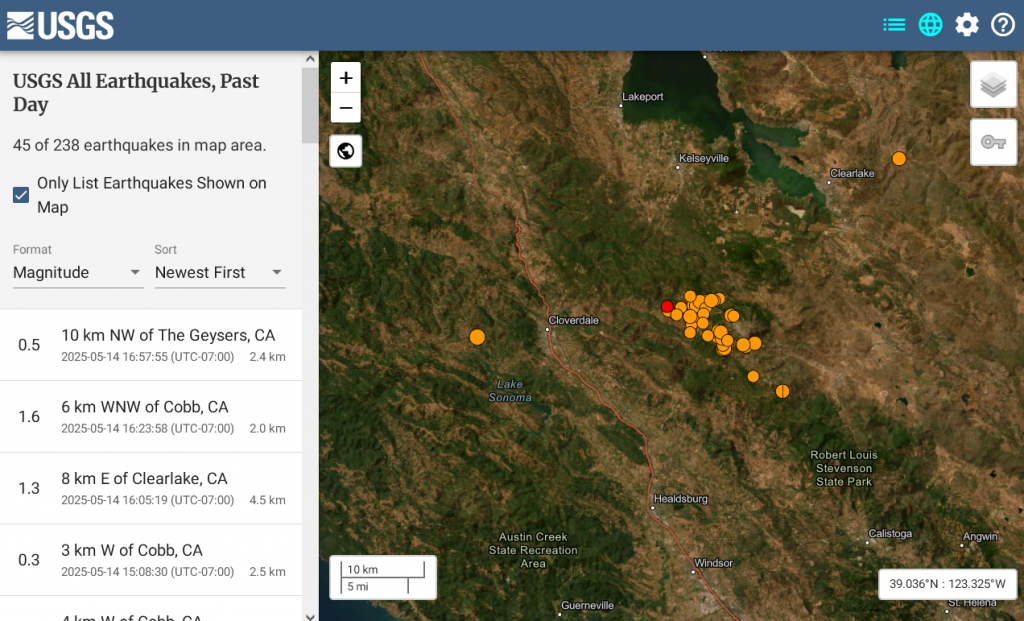The width and height of the screenshot is (1024, 621).
Task: Zoom out on the map
Action: (346, 108)
